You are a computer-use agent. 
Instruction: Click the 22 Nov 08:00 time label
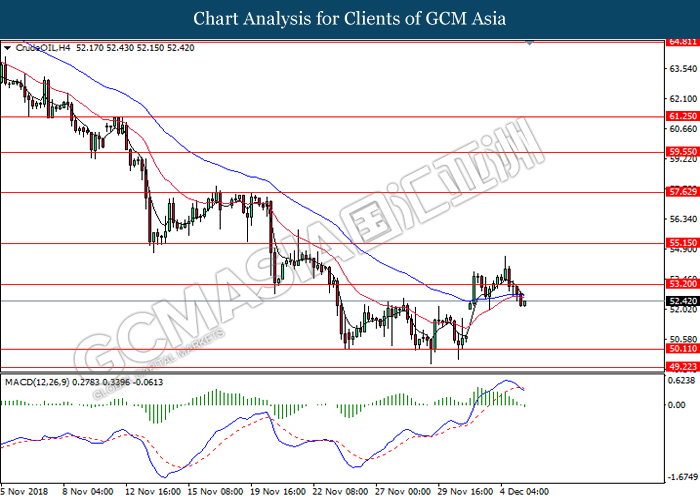(x=340, y=492)
